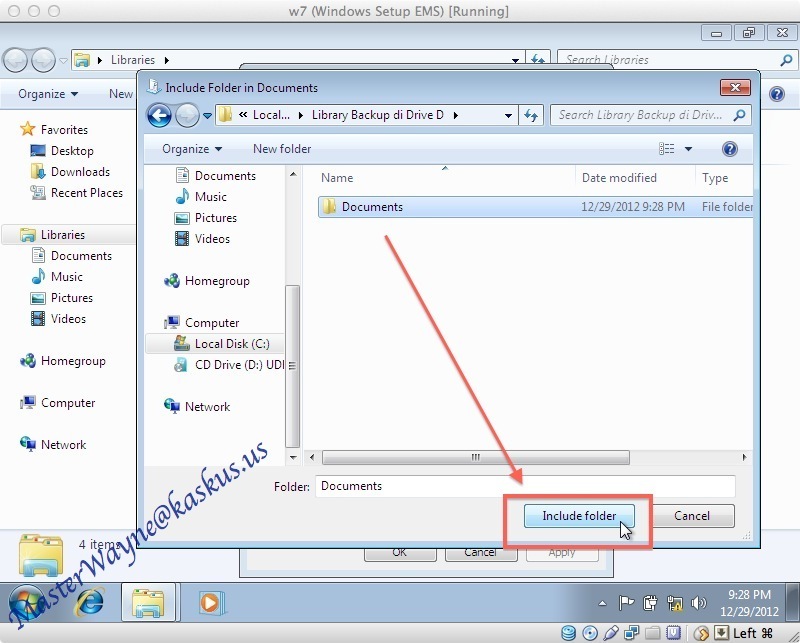
Task: Click the Forward arrow in Include Folder dialog
Action: pyautogui.click(x=187, y=115)
